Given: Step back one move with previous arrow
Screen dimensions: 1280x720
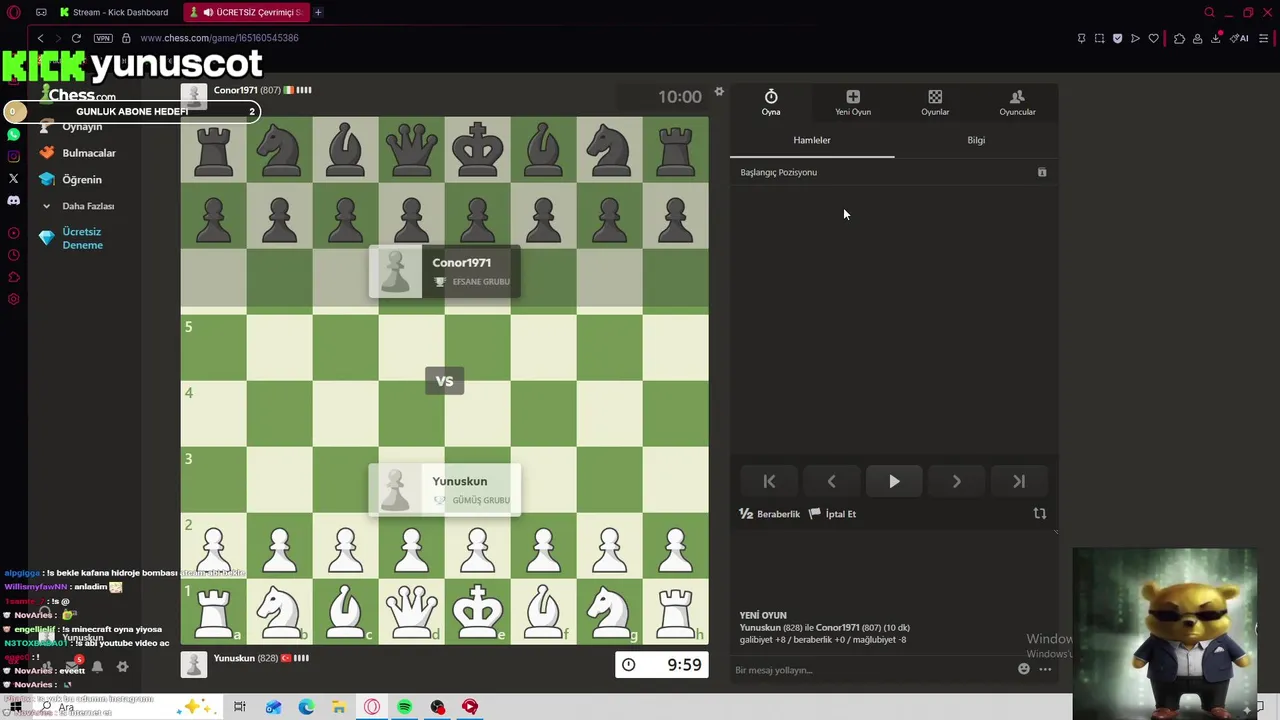Looking at the screenshot, I should pyautogui.click(x=831, y=481).
